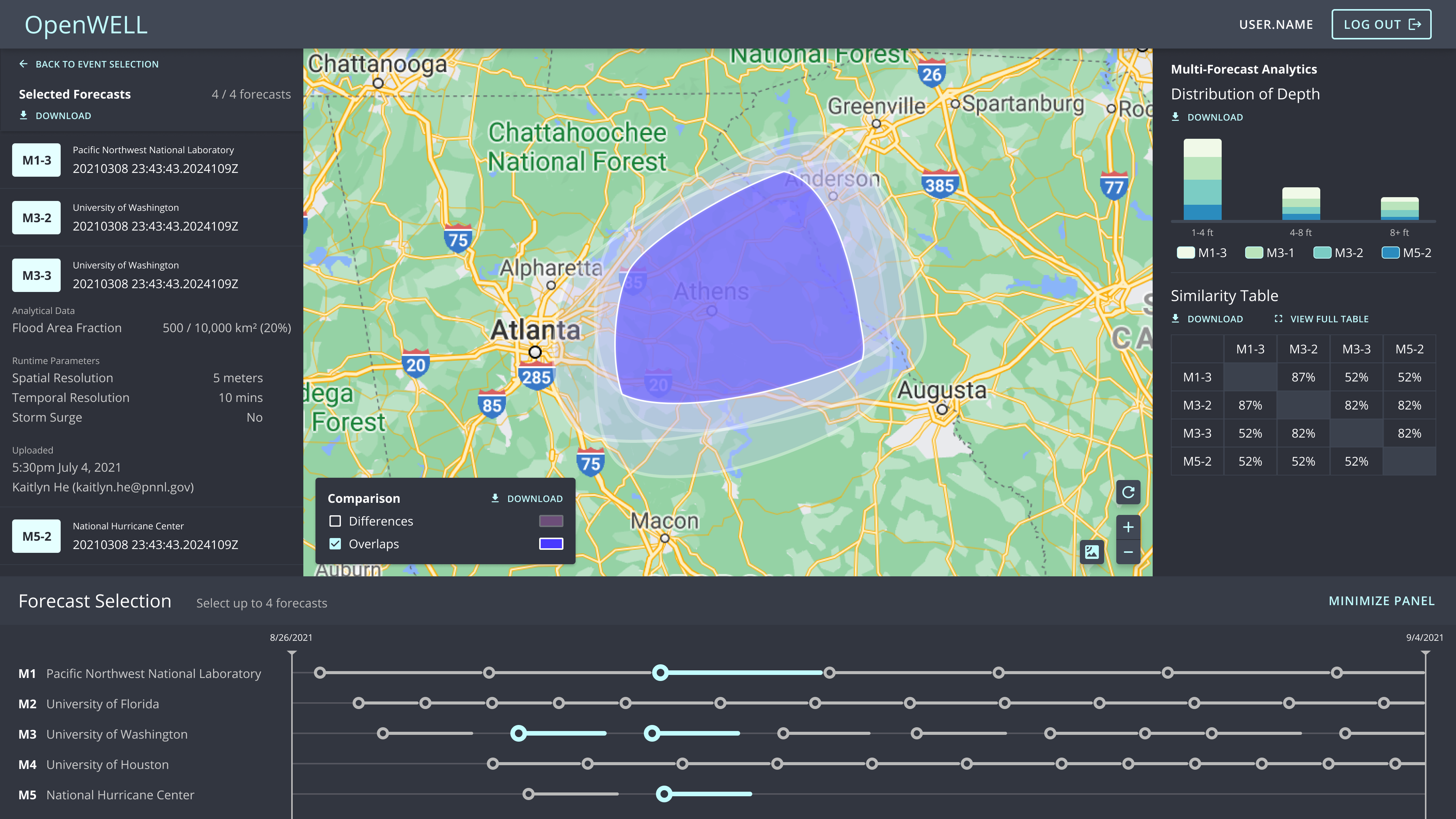Click the map refresh icon
1456x819 pixels.
[1128, 492]
